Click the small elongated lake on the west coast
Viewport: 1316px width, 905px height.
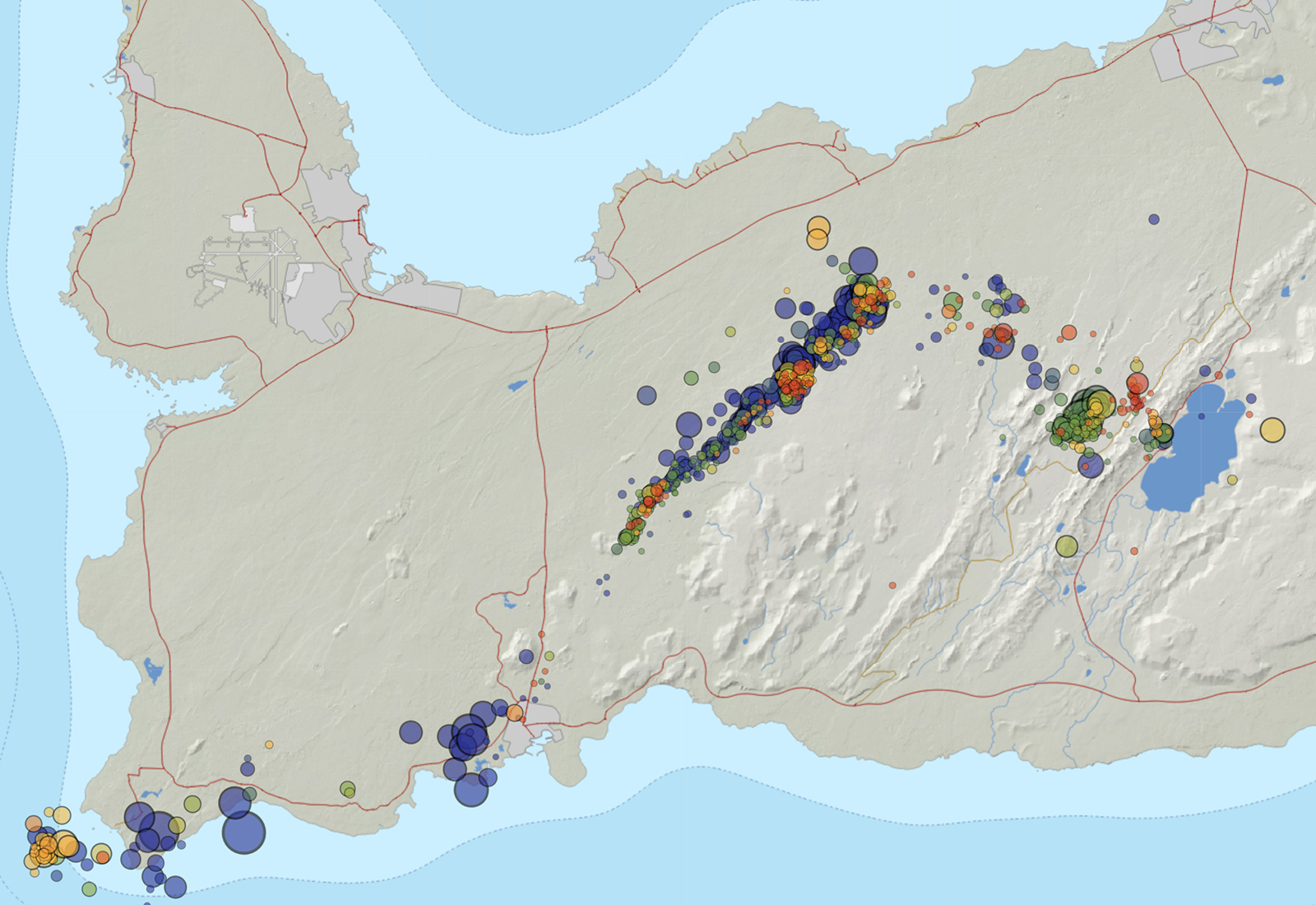click(x=152, y=671)
